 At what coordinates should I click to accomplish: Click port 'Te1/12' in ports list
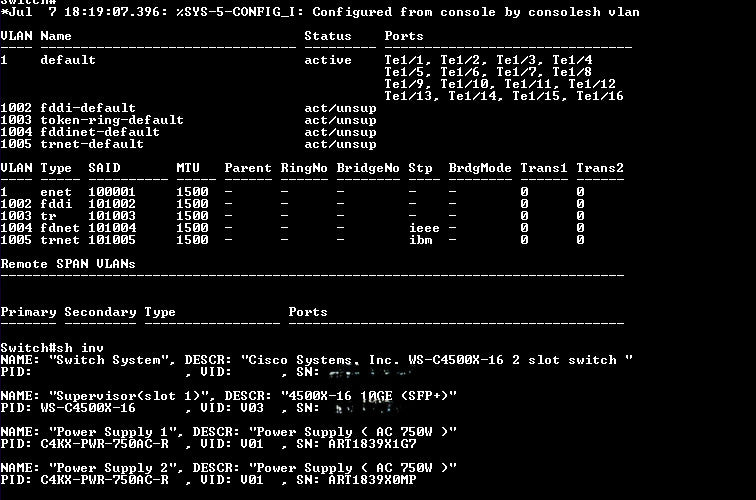click(x=592, y=84)
